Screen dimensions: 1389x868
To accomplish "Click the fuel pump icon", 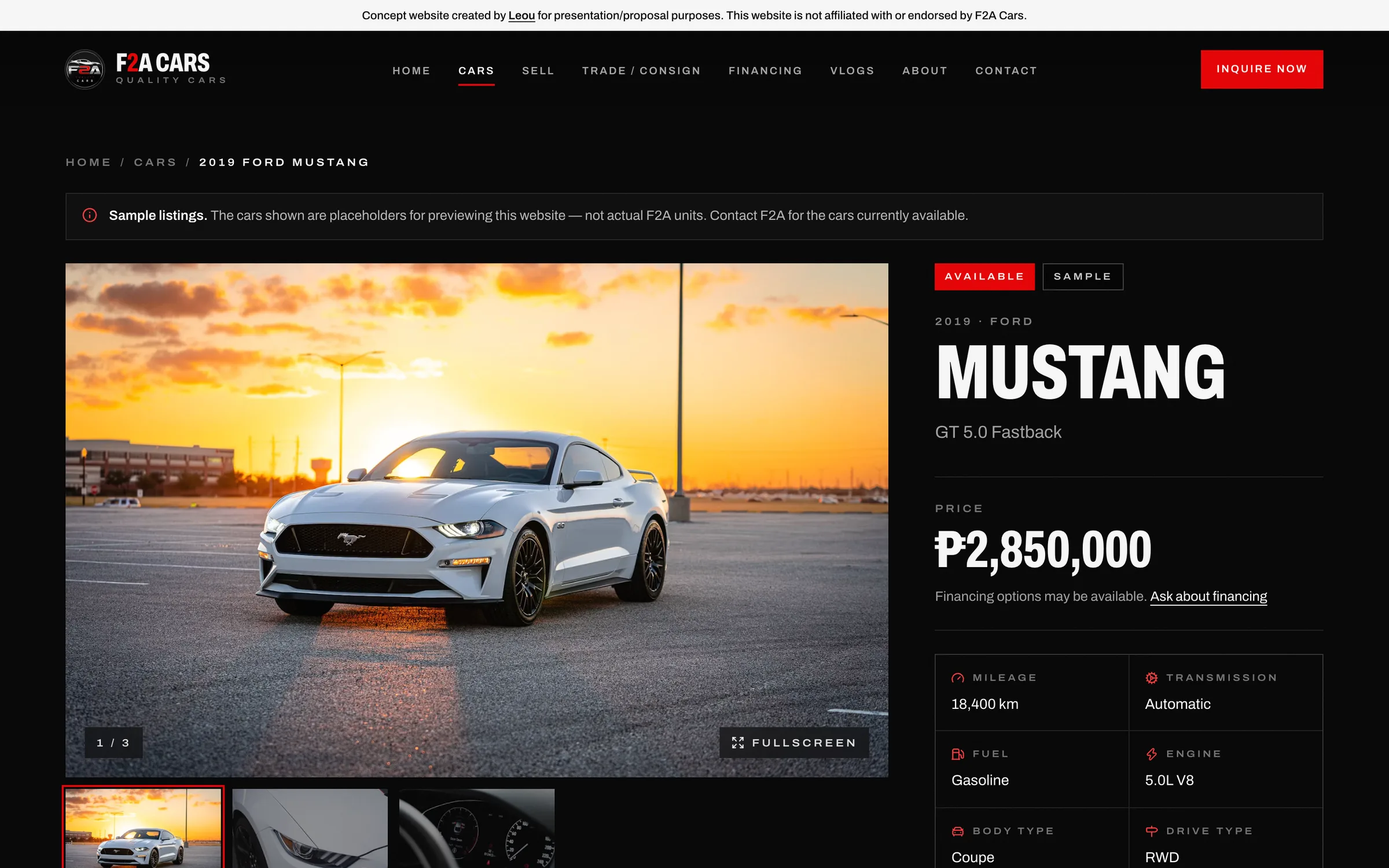I will 958,754.
